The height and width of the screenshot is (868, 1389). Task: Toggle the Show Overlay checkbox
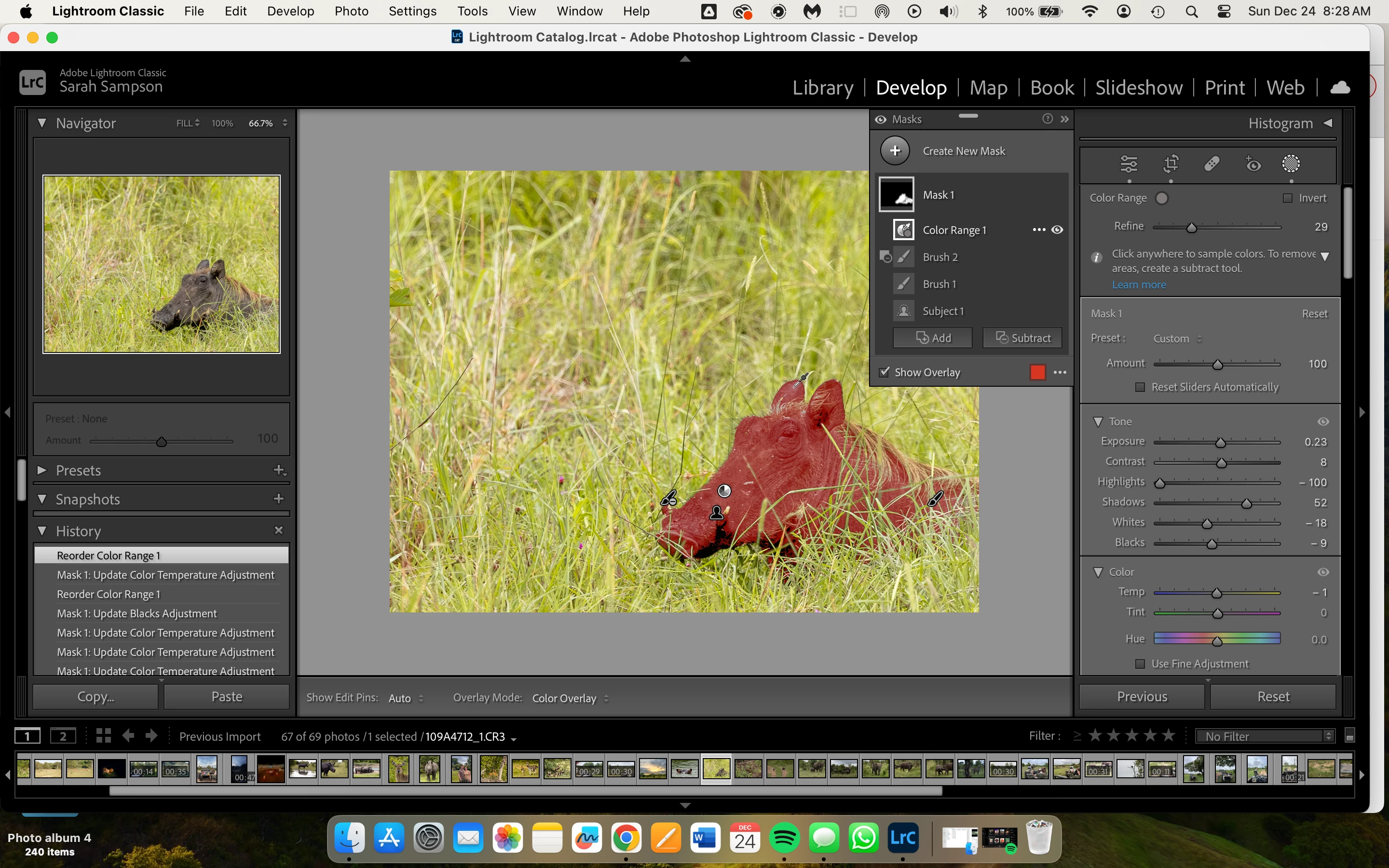(885, 372)
